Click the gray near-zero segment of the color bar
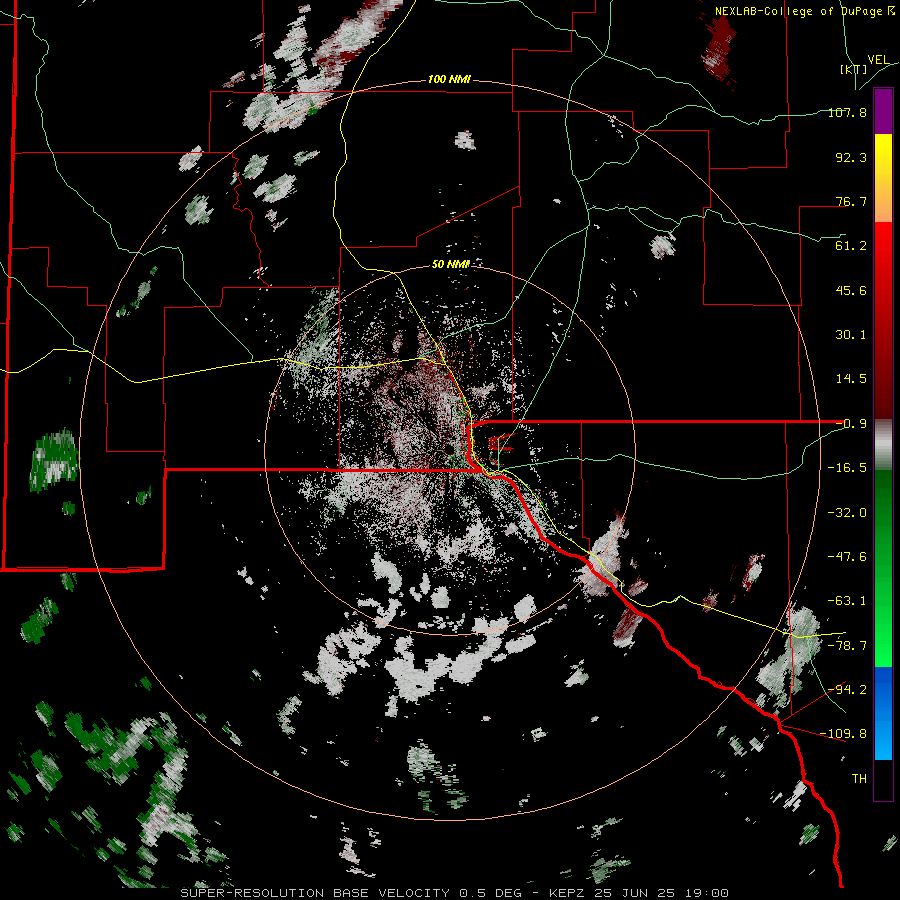Screen dimensions: 900x900 pos(883,445)
